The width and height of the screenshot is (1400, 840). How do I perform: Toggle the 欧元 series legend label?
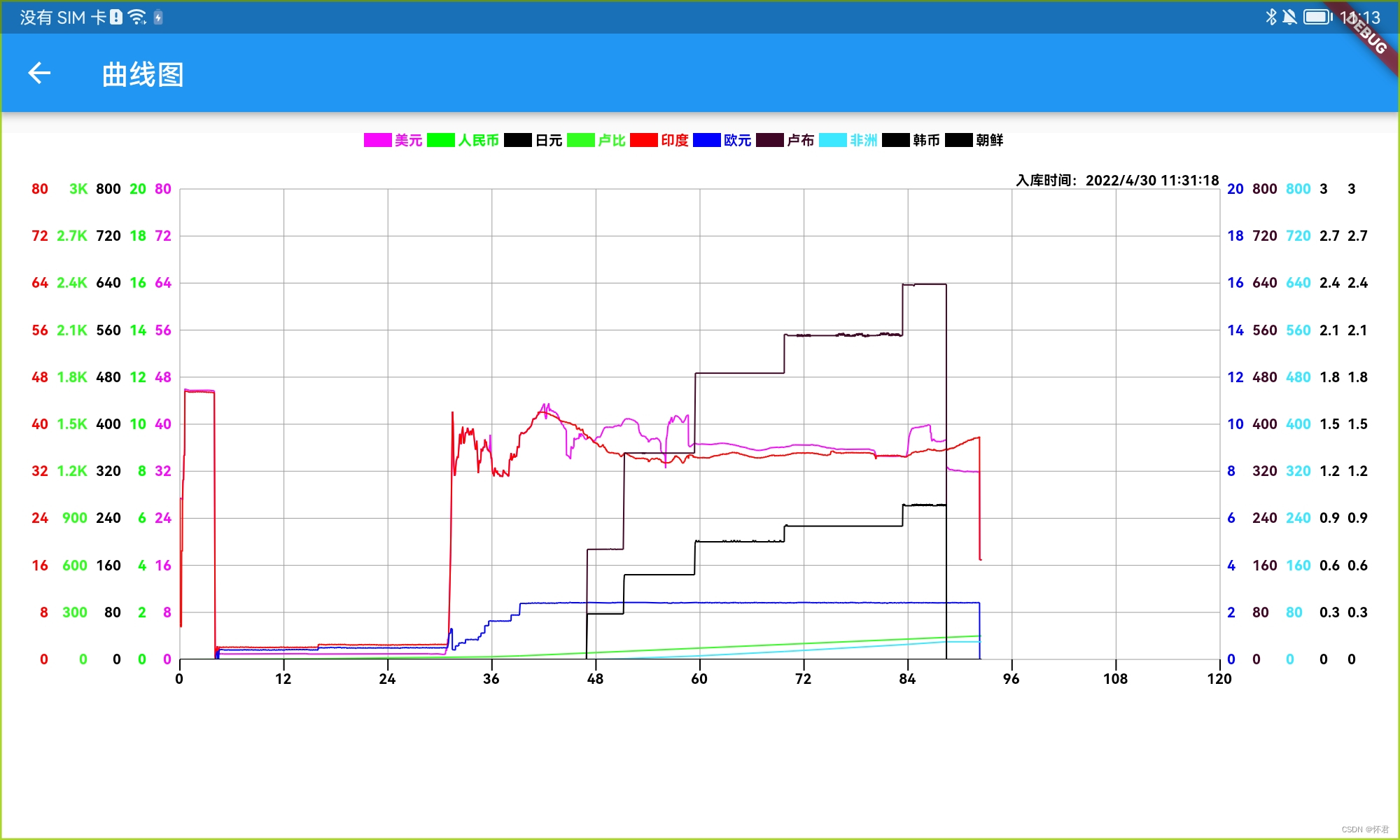point(737,140)
